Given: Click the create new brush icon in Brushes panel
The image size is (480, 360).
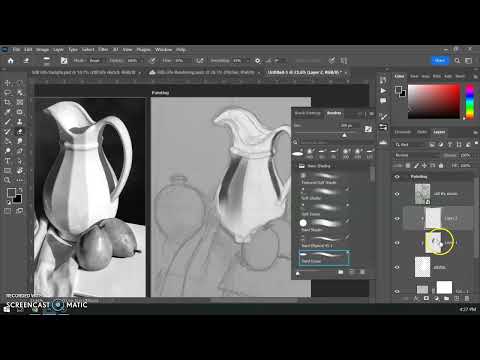Looking at the screenshot, I should (x=351, y=272).
